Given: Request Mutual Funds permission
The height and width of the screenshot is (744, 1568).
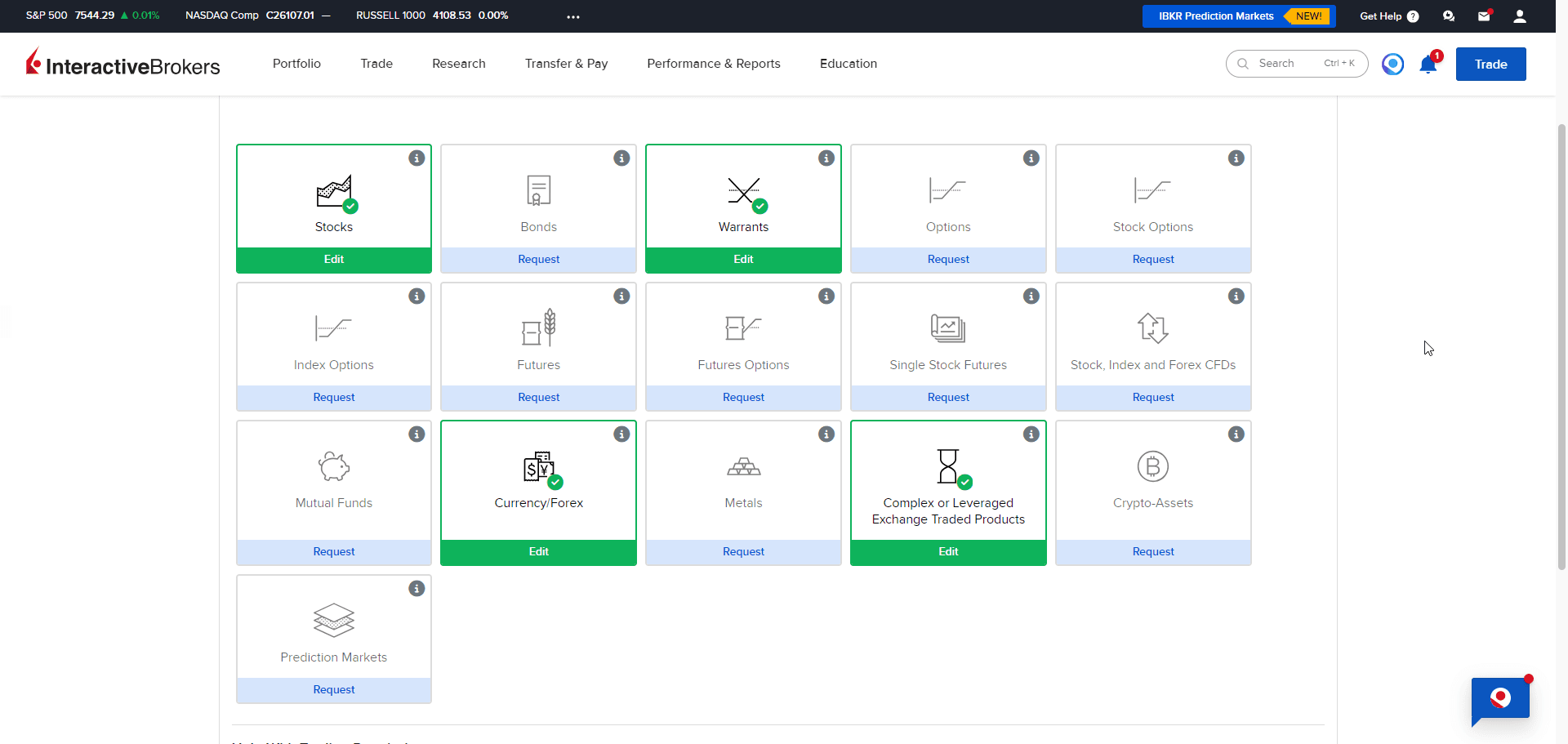Looking at the screenshot, I should [x=334, y=552].
